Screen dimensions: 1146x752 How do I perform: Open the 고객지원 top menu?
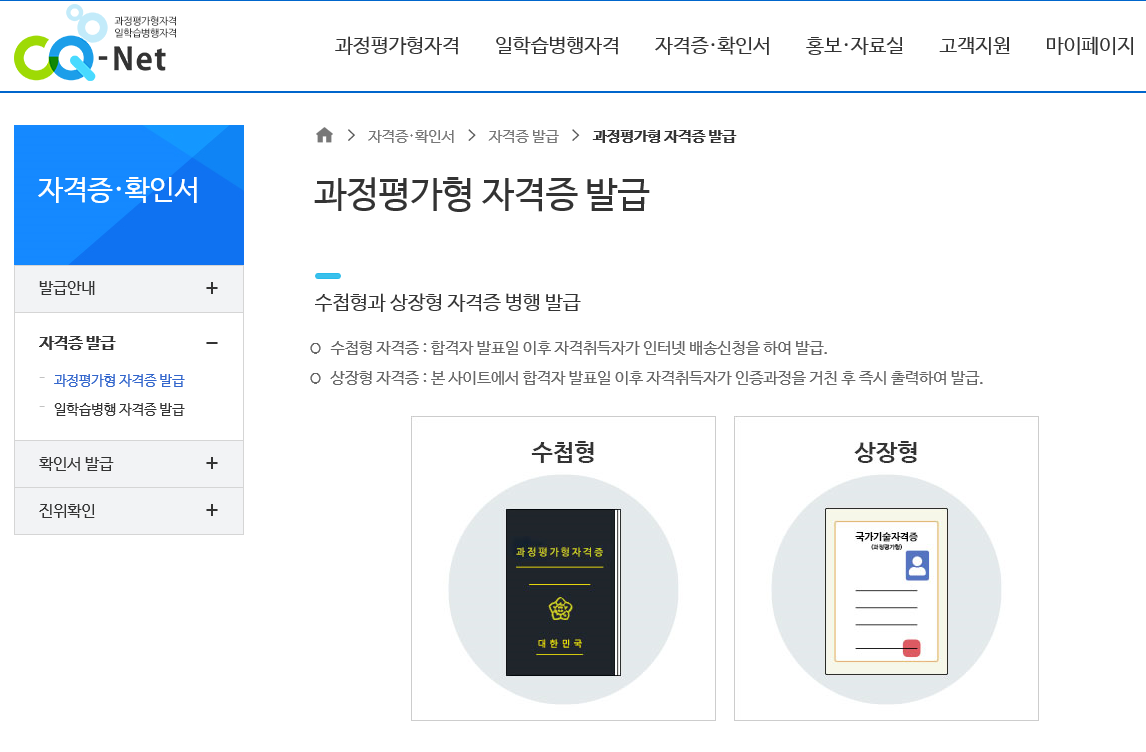click(975, 45)
